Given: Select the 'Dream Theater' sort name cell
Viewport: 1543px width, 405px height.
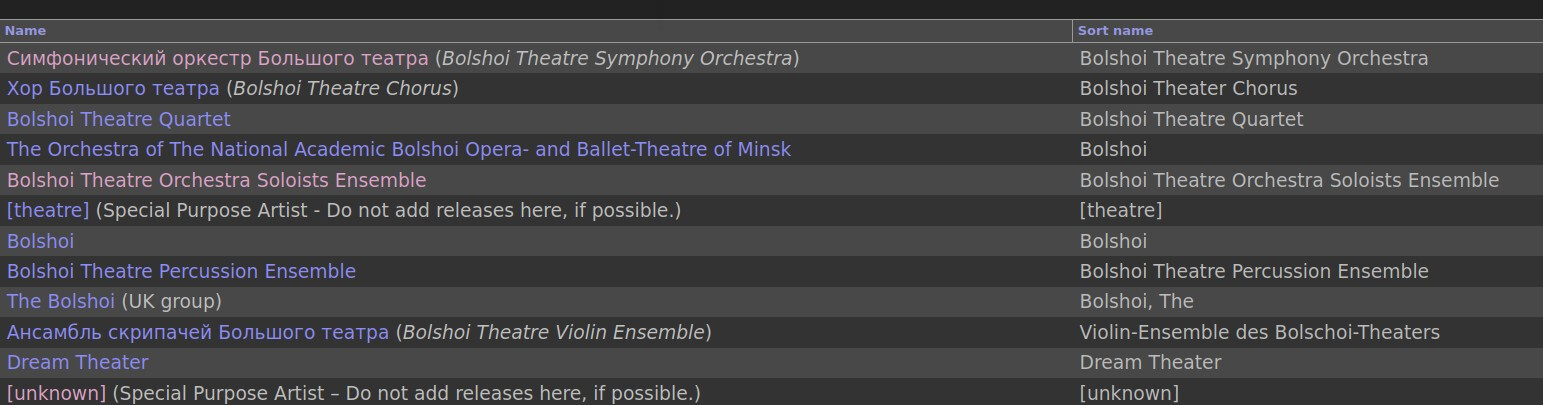Looking at the screenshot, I should click(x=1150, y=362).
